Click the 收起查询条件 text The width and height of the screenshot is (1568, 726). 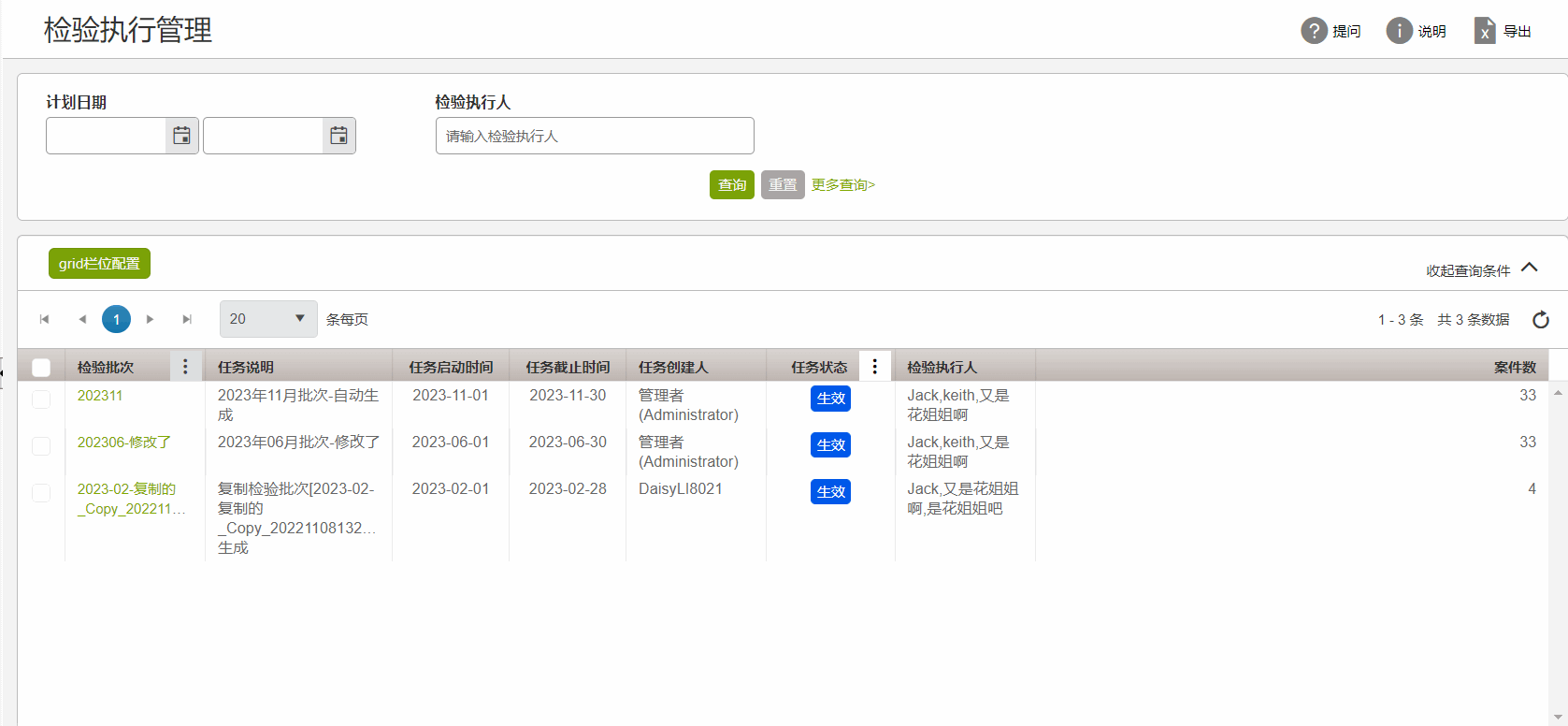pyautogui.click(x=1468, y=271)
